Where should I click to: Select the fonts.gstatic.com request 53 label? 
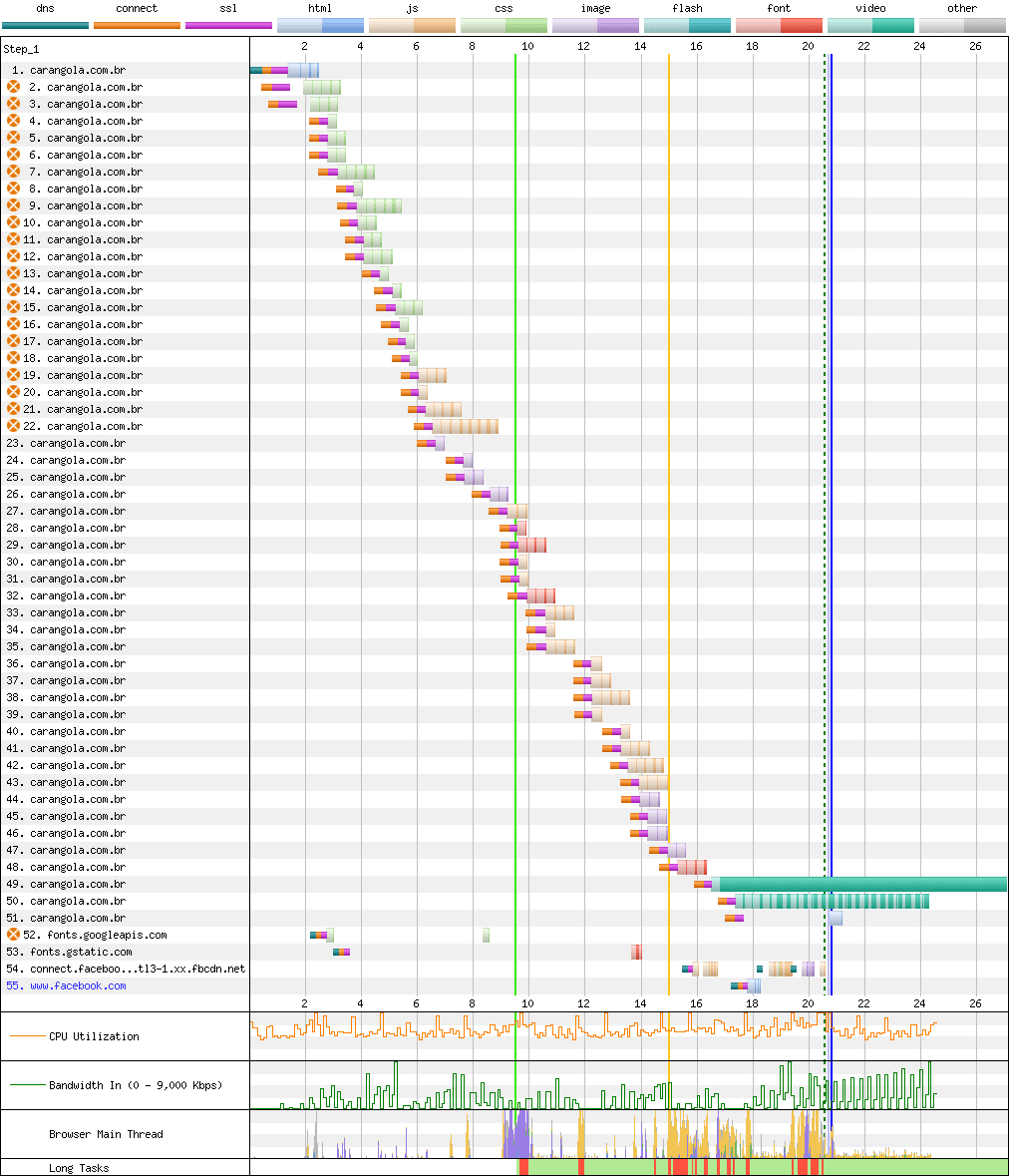click(81, 952)
